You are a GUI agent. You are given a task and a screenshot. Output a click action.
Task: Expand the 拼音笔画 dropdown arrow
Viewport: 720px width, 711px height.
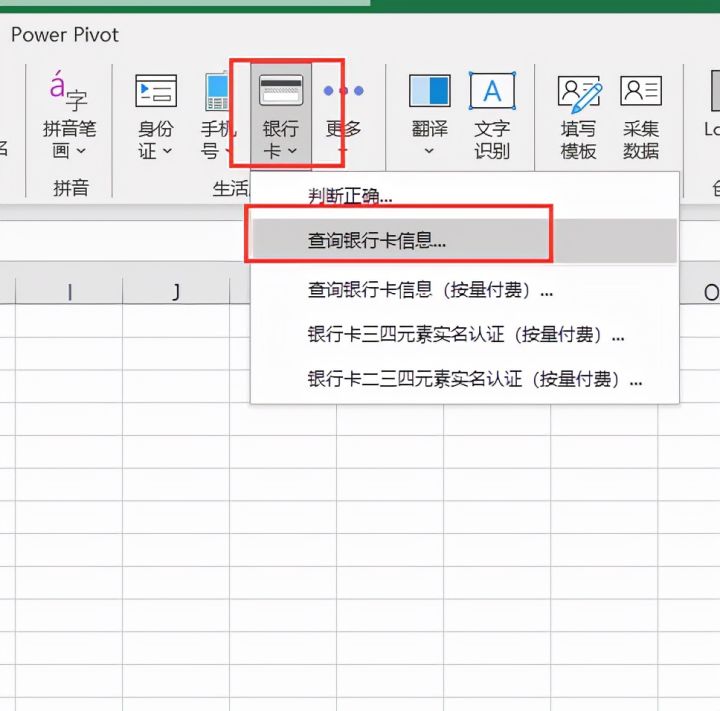click(x=81, y=151)
